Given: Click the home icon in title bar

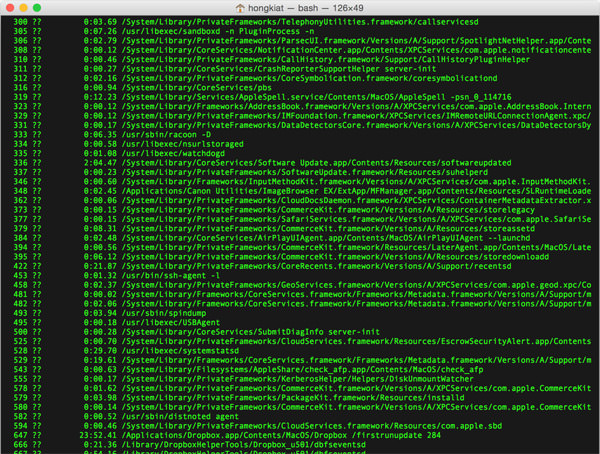Looking at the screenshot, I should (x=240, y=8).
